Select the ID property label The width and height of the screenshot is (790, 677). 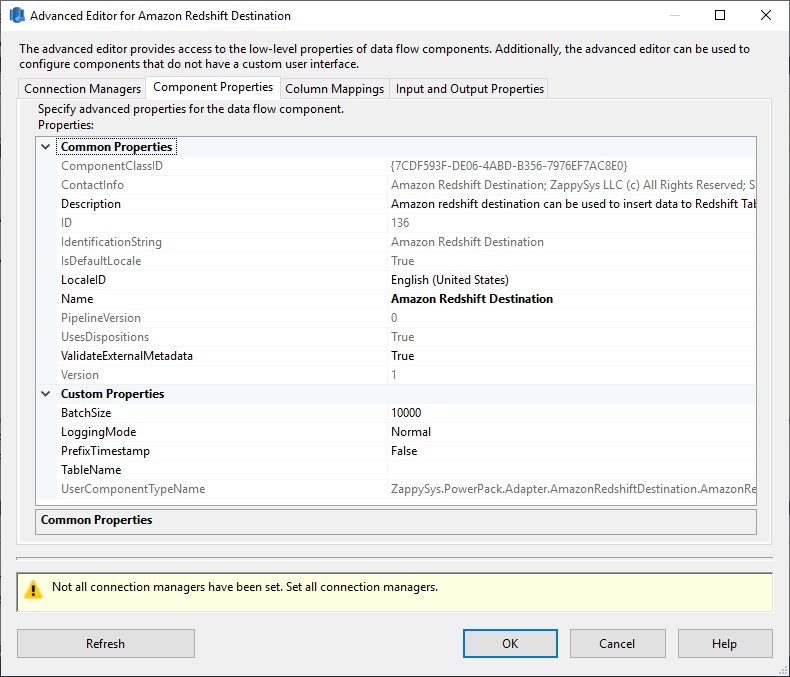tap(66, 223)
